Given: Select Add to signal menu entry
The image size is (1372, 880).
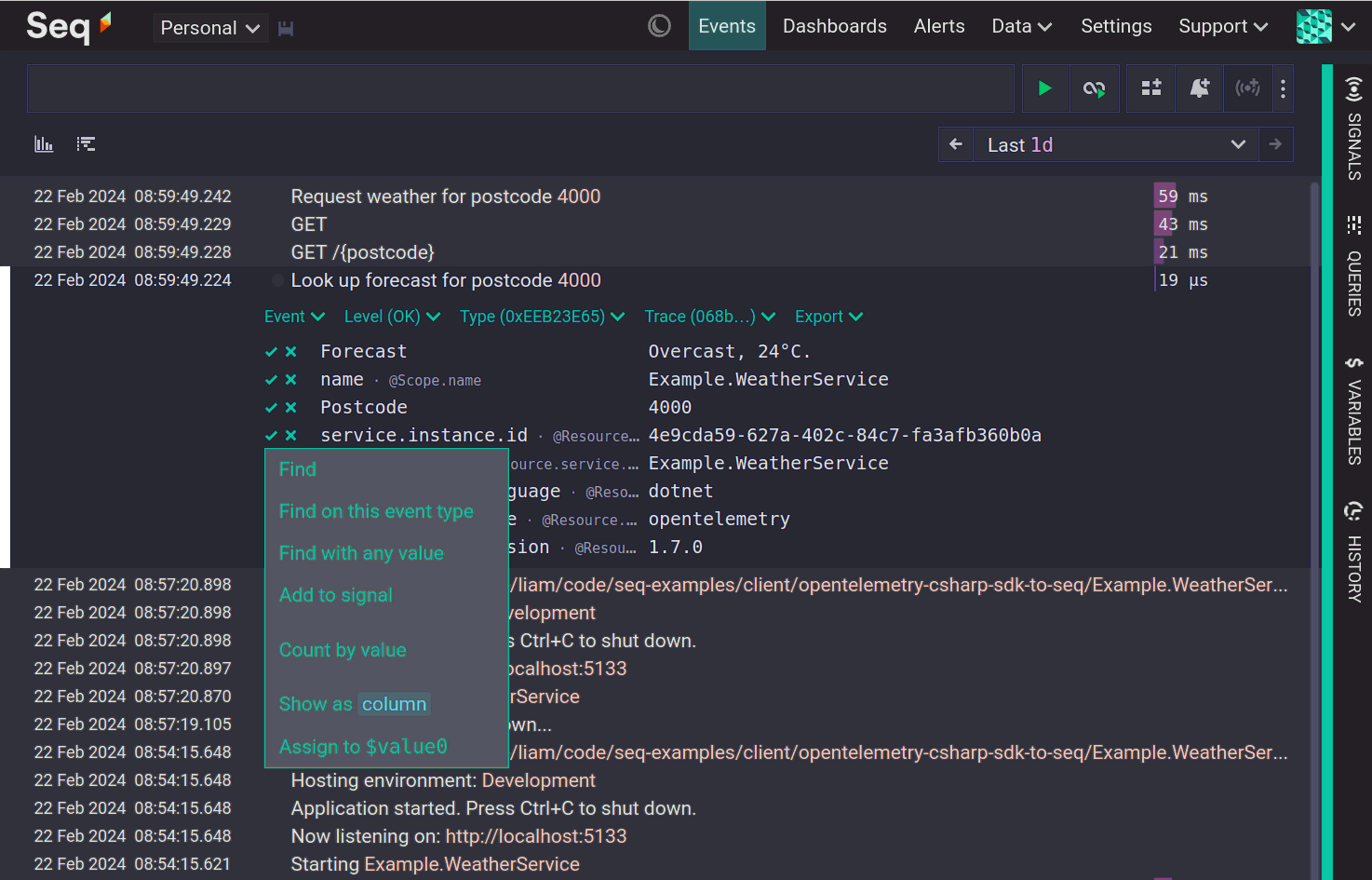Looking at the screenshot, I should coord(336,595).
